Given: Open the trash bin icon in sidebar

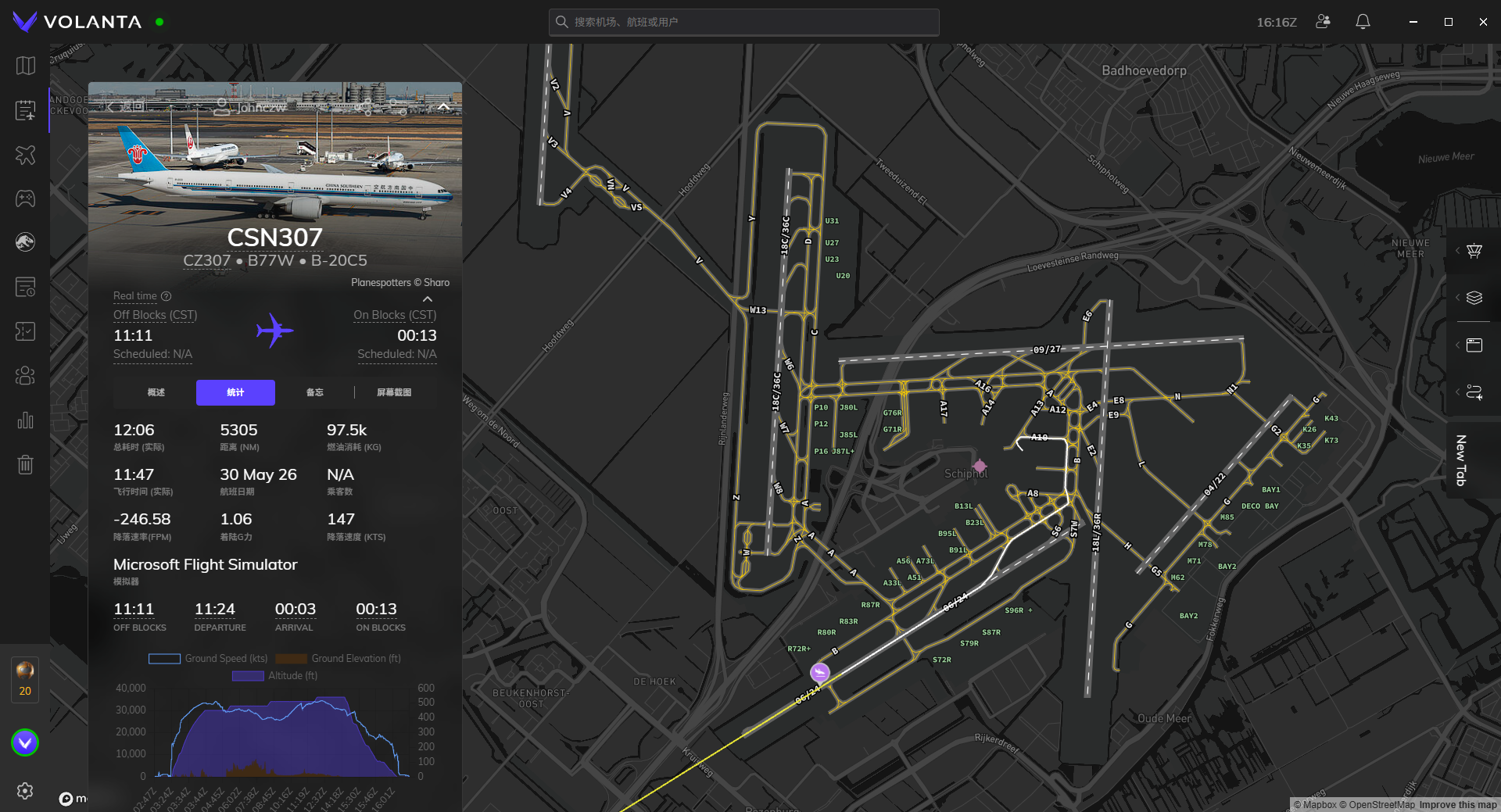Looking at the screenshot, I should tap(25, 465).
